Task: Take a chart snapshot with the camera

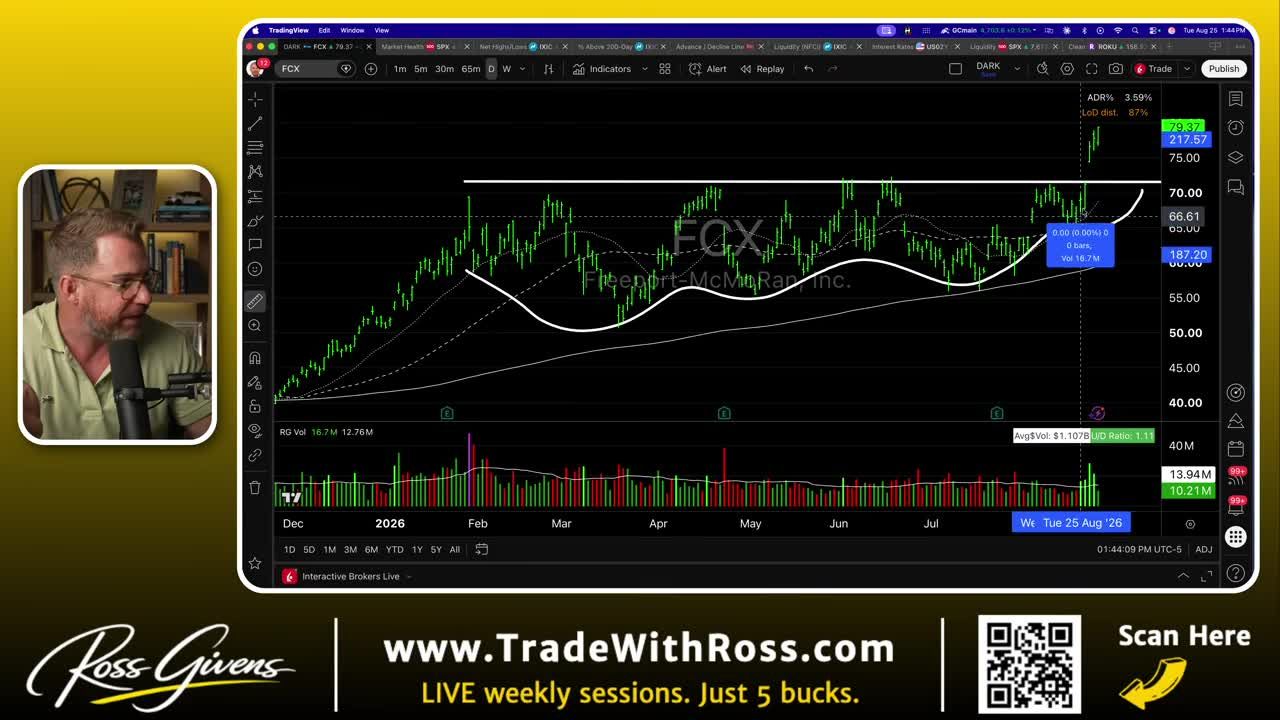Action: (x=1115, y=69)
